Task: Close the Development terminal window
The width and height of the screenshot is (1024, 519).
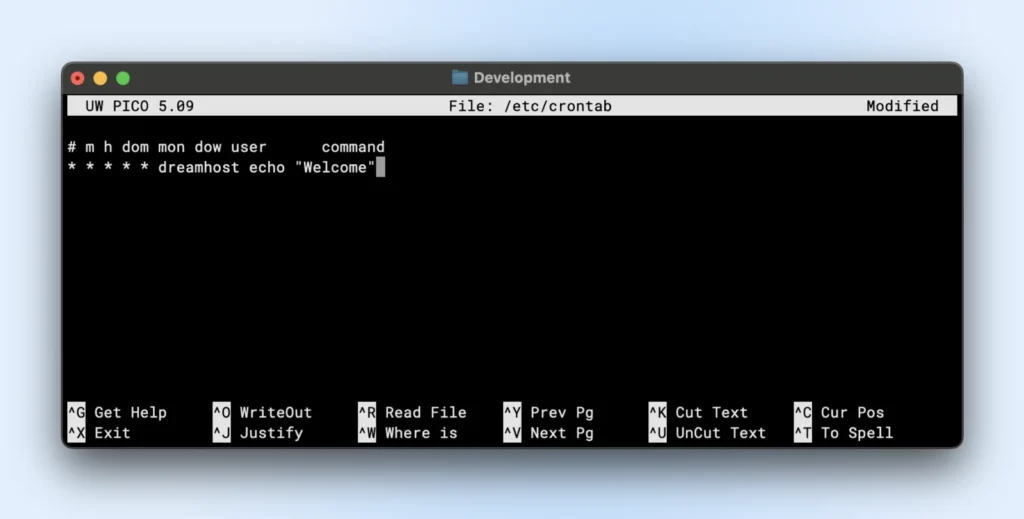Action: 78,78
